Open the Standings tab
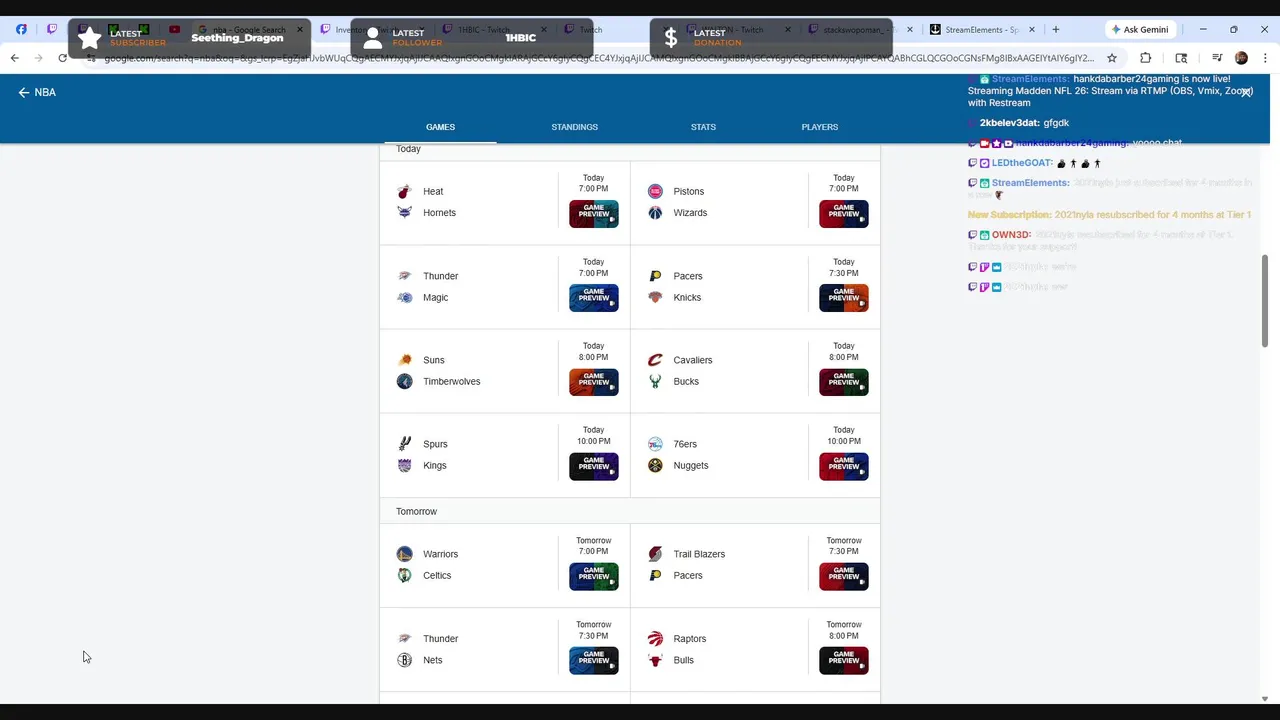This screenshot has width=1280, height=720. (x=574, y=127)
